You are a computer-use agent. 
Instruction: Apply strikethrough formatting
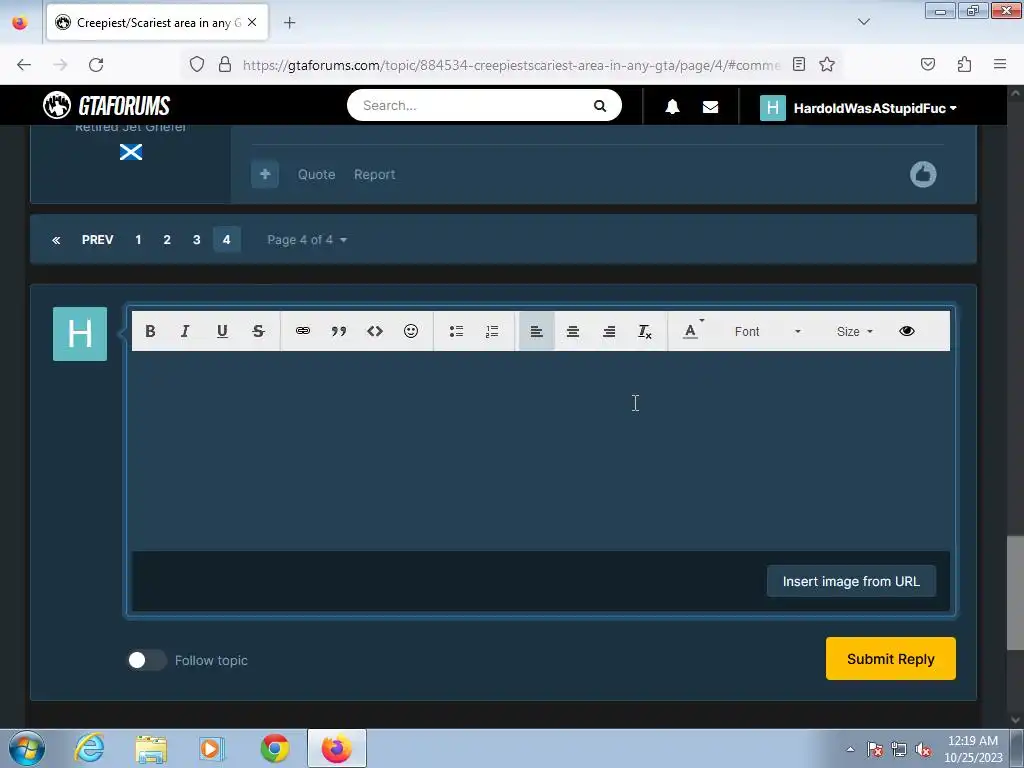(x=258, y=331)
